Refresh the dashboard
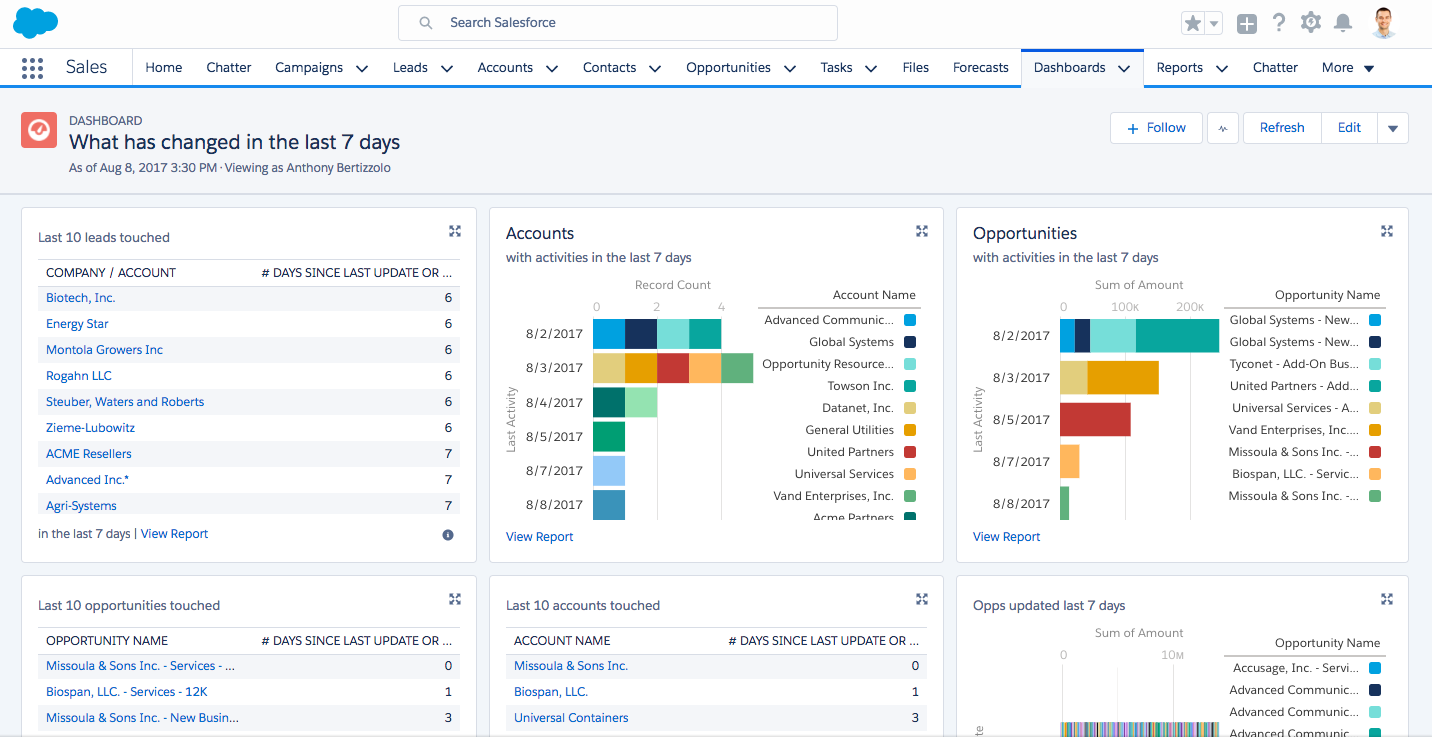This screenshot has width=1432, height=737. (1282, 128)
